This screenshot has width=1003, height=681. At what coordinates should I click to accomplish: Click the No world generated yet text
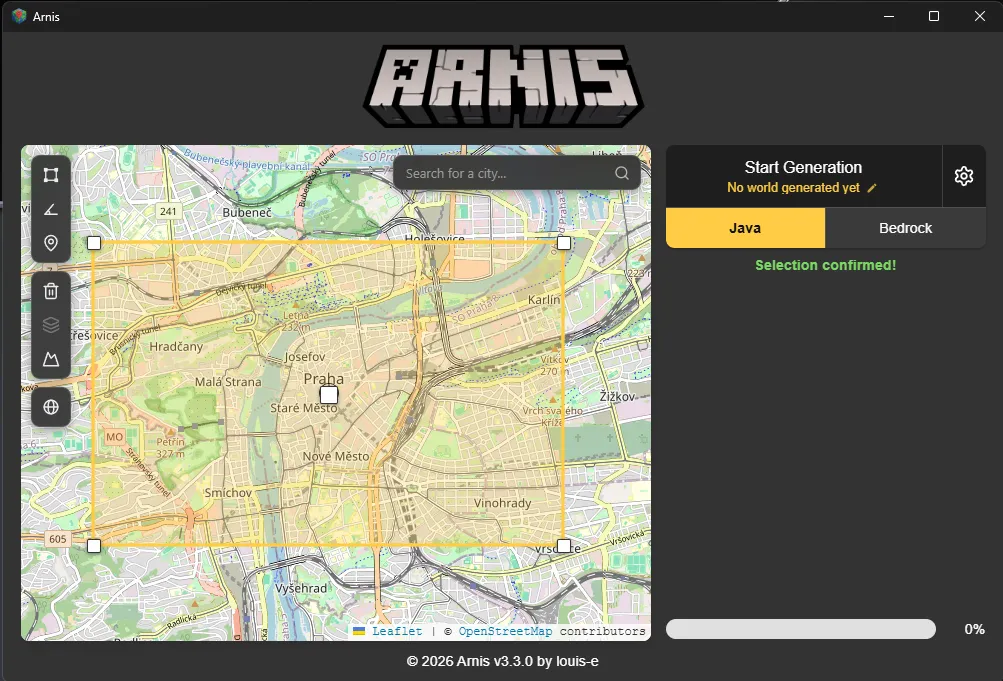pyautogui.click(x=793, y=187)
